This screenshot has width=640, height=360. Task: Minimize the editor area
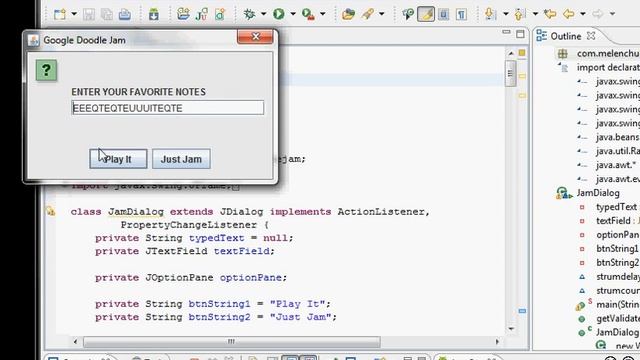(x=506, y=33)
